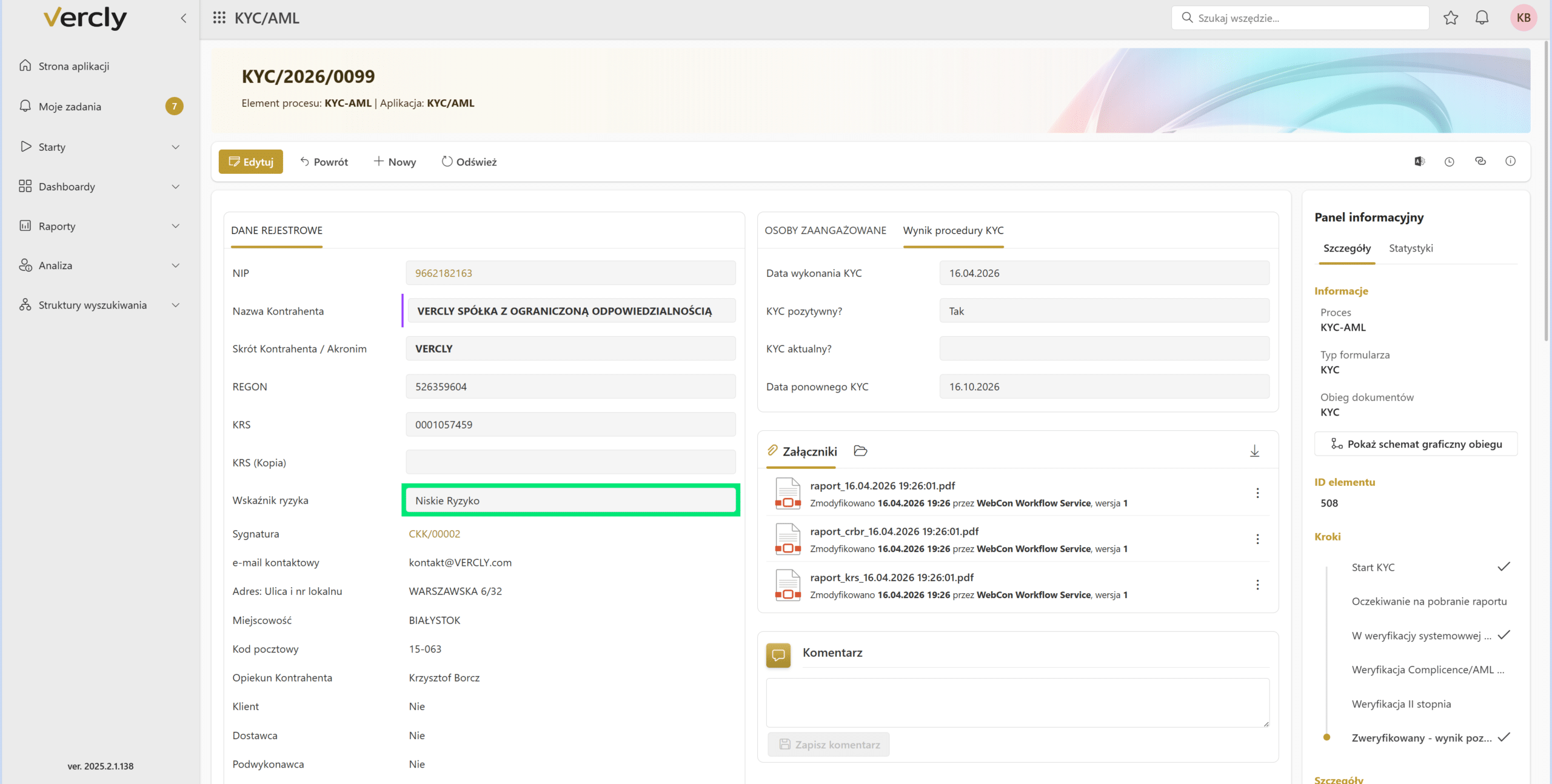Select the DANE REJESTROWE tab
The image size is (1552, 784).
(x=276, y=230)
